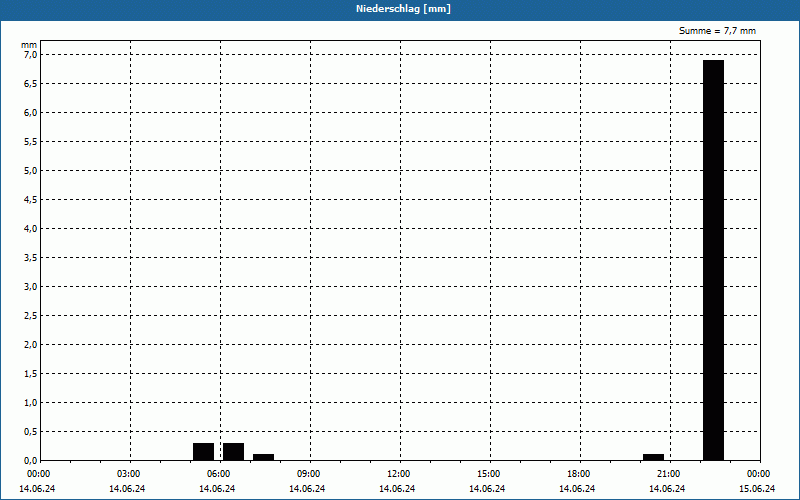Select the "21:00" x-axis time label

669,474
